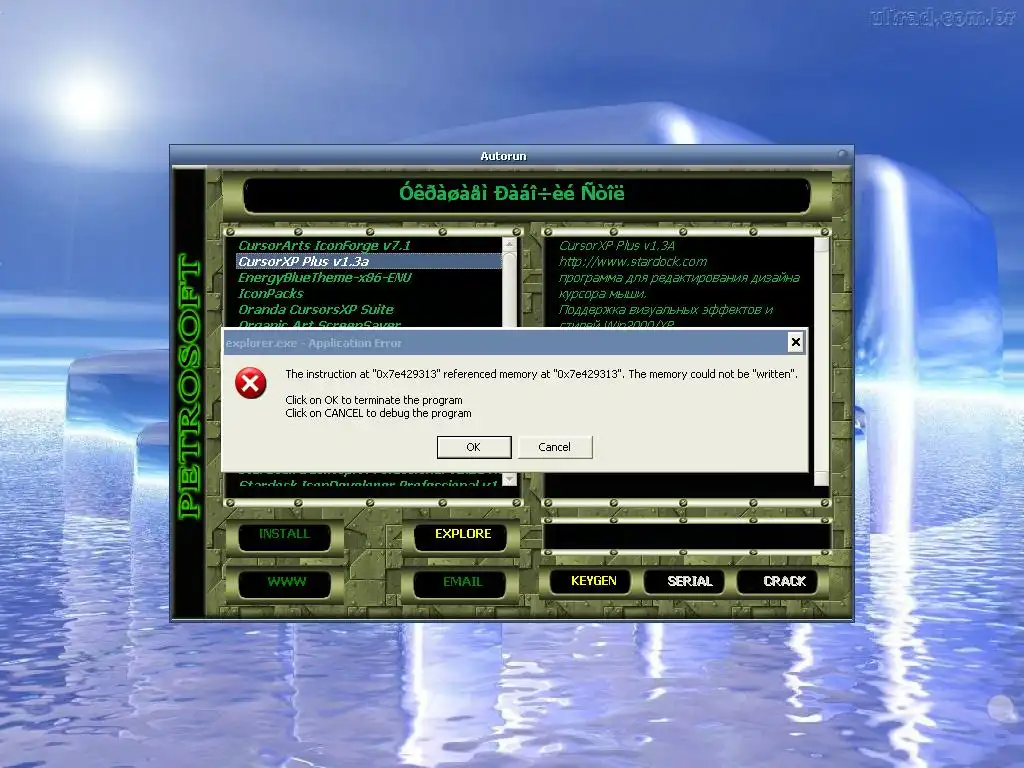Click the explorer.exe - Application Error title

point(314,343)
